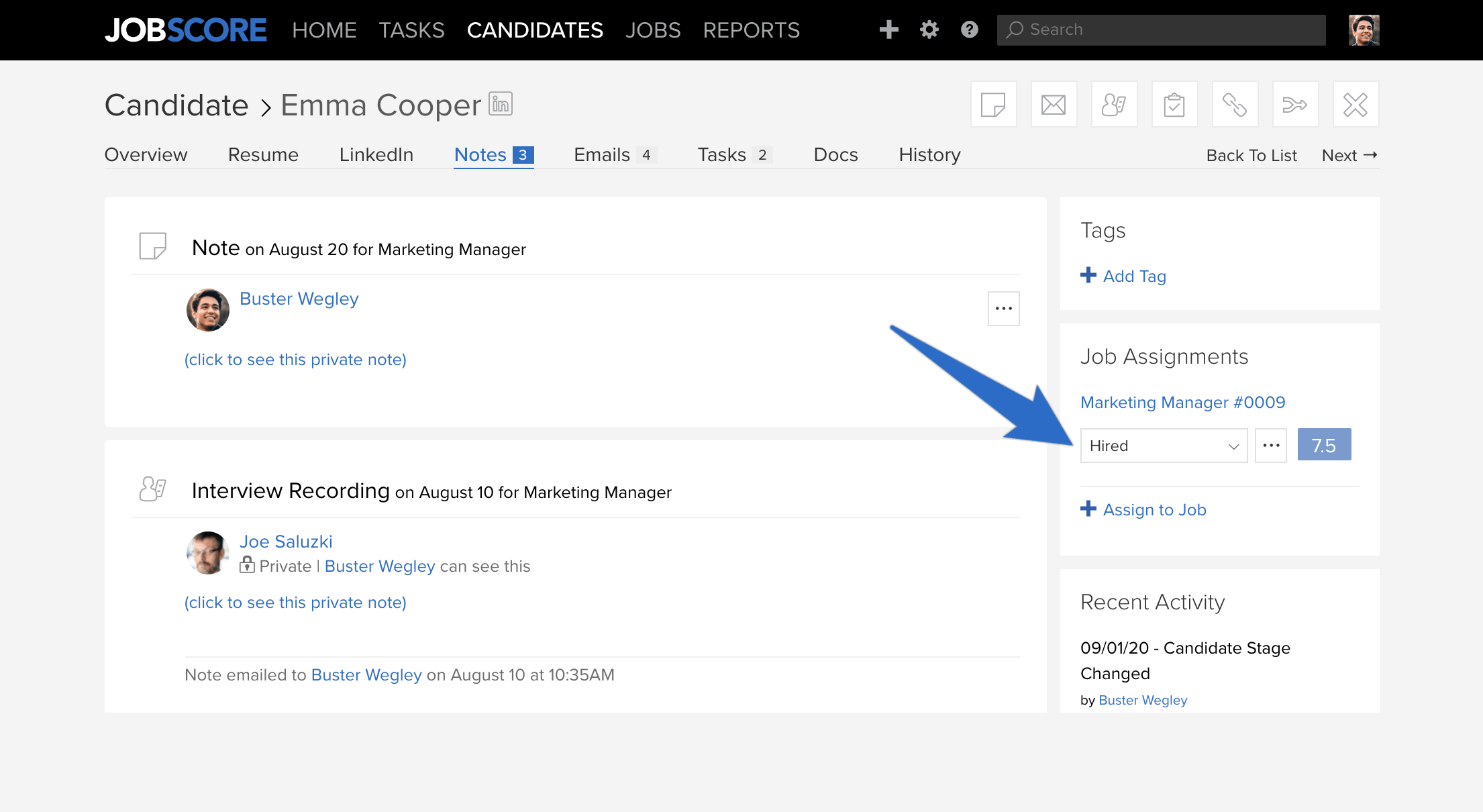Switch to the Docs tab
This screenshot has height=812, width=1483.
click(x=835, y=155)
